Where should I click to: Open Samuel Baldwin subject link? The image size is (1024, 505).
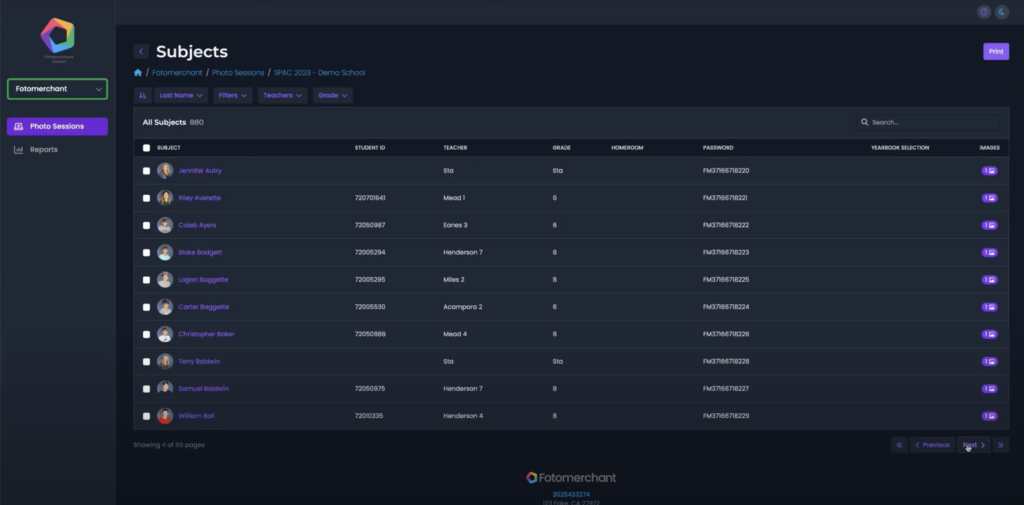(x=203, y=389)
